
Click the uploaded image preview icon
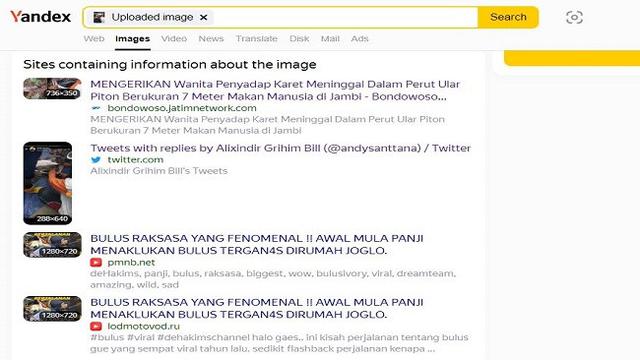[x=99, y=17]
